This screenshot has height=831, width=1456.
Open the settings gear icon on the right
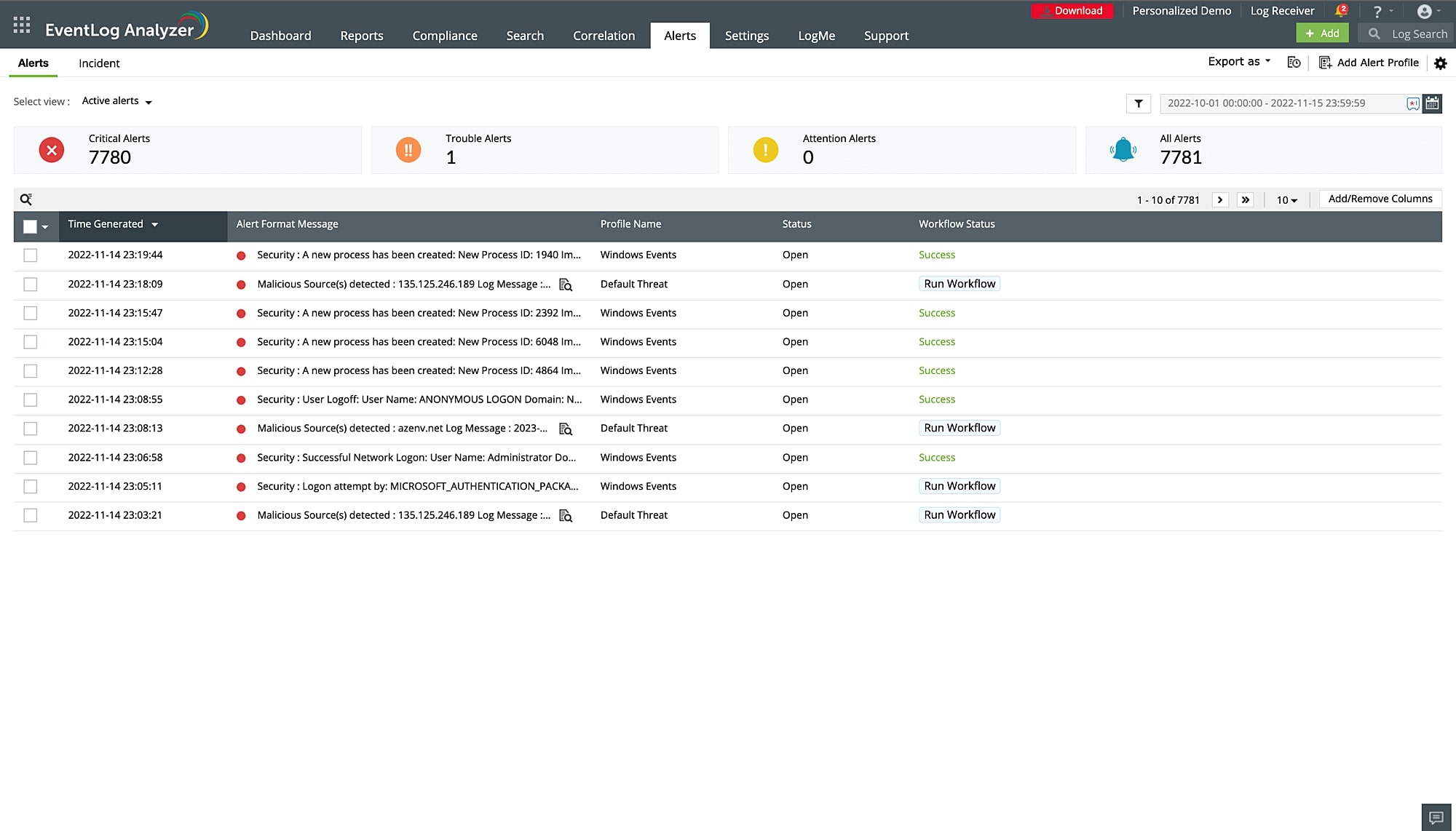pos(1441,63)
